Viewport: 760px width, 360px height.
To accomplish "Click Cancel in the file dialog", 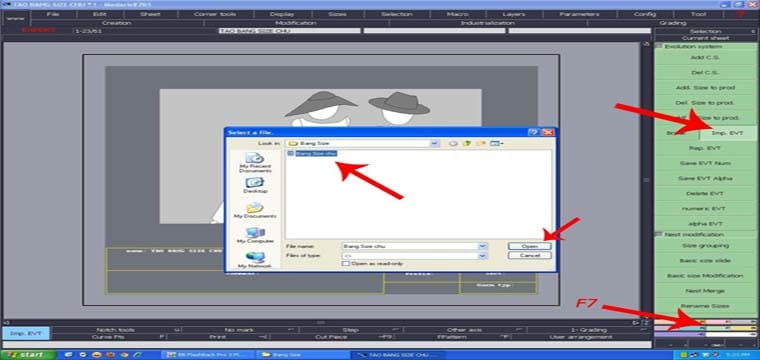I will [x=529, y=255].
